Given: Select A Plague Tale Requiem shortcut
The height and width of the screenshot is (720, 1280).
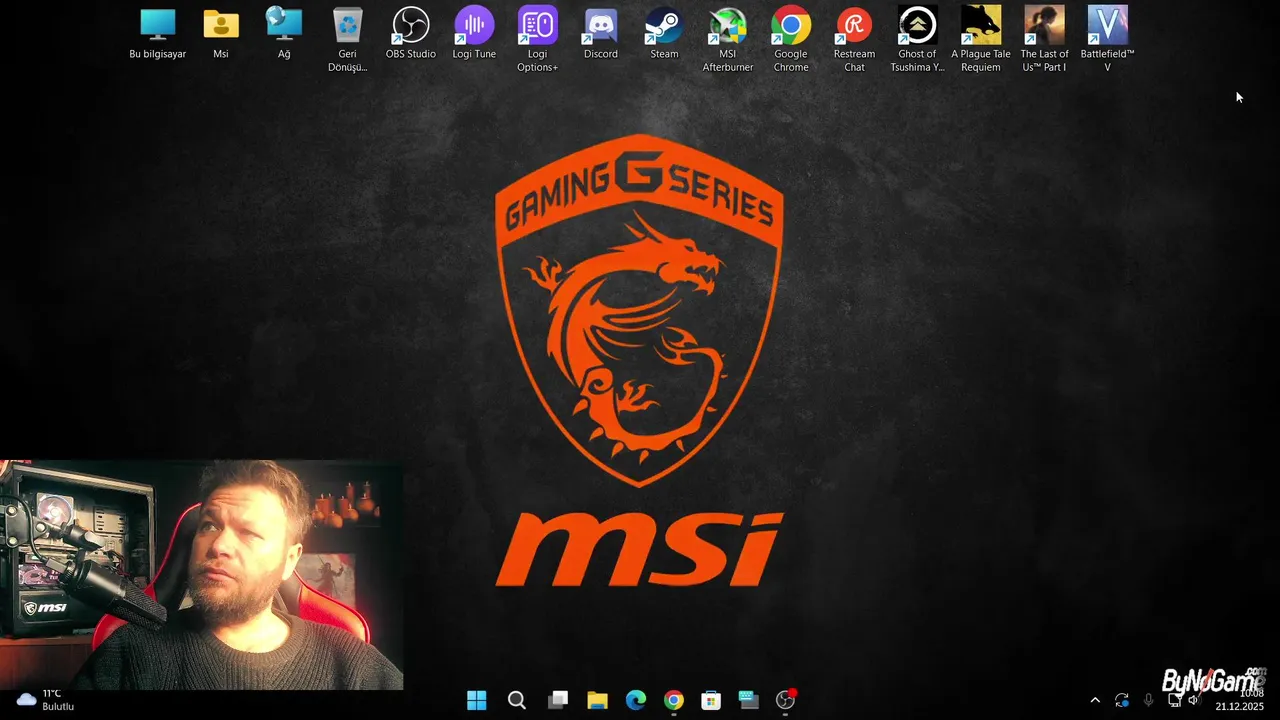Looking at the screenshot, I should (x=981, y=40).
